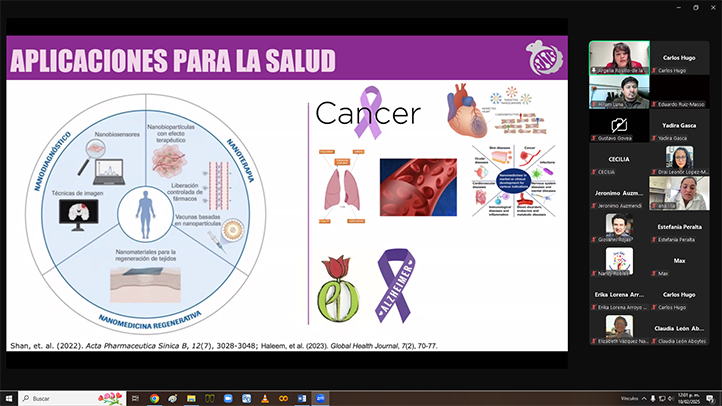Click the ALZHEIMER purple ribbon image on slide

[x=396, y=285]
